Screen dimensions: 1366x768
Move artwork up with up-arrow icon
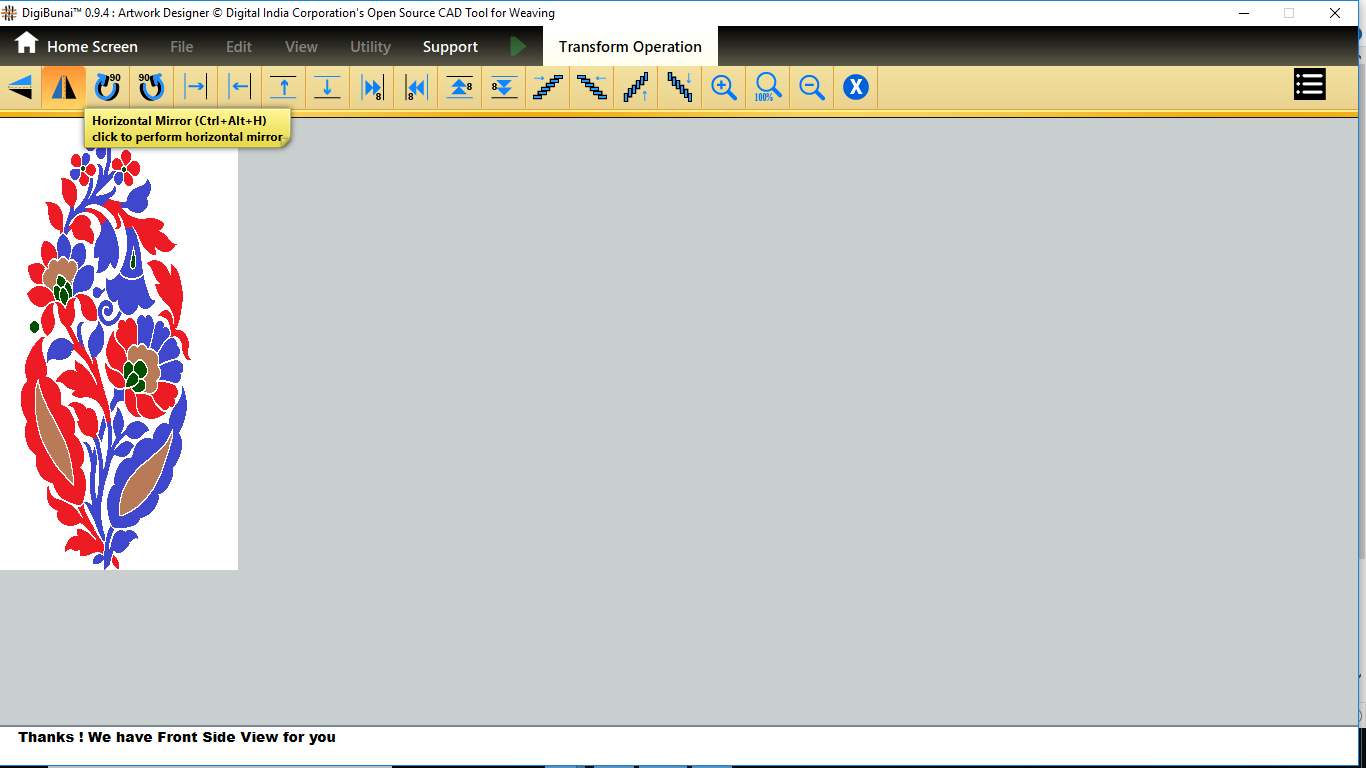coord(284,87)
